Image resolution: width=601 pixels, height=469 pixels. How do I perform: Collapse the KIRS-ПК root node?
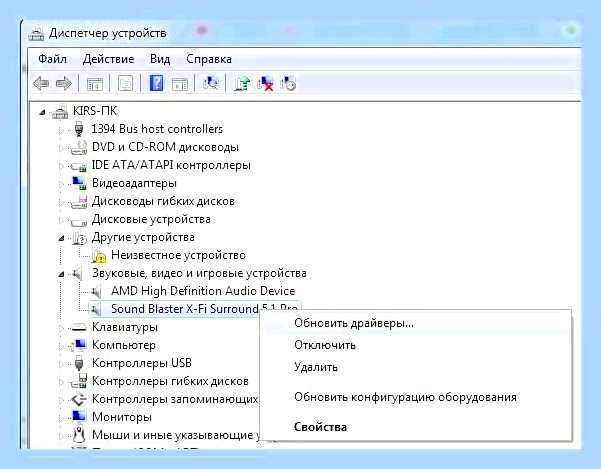tap(43, 112)
